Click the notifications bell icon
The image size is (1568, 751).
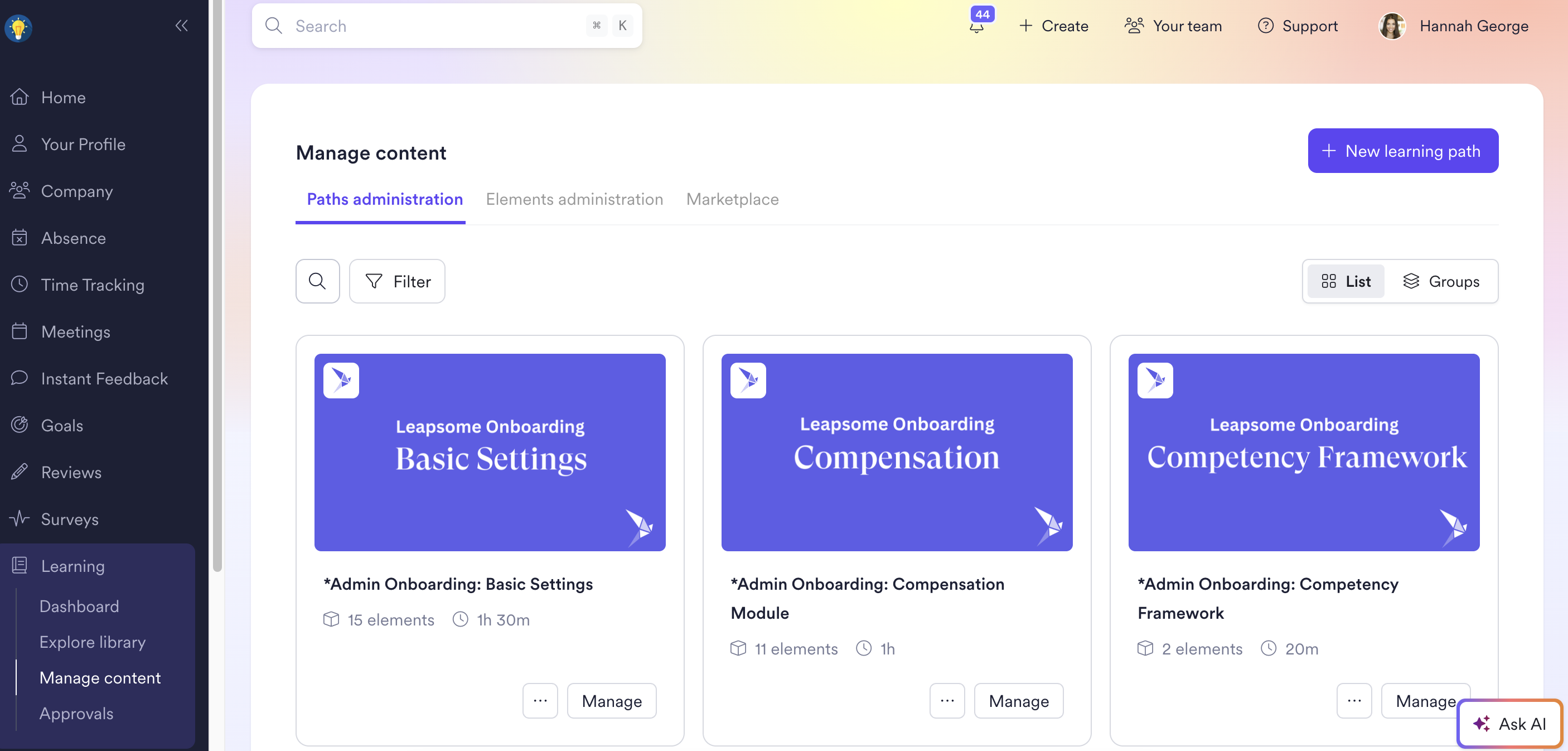[x=976, y=26]
